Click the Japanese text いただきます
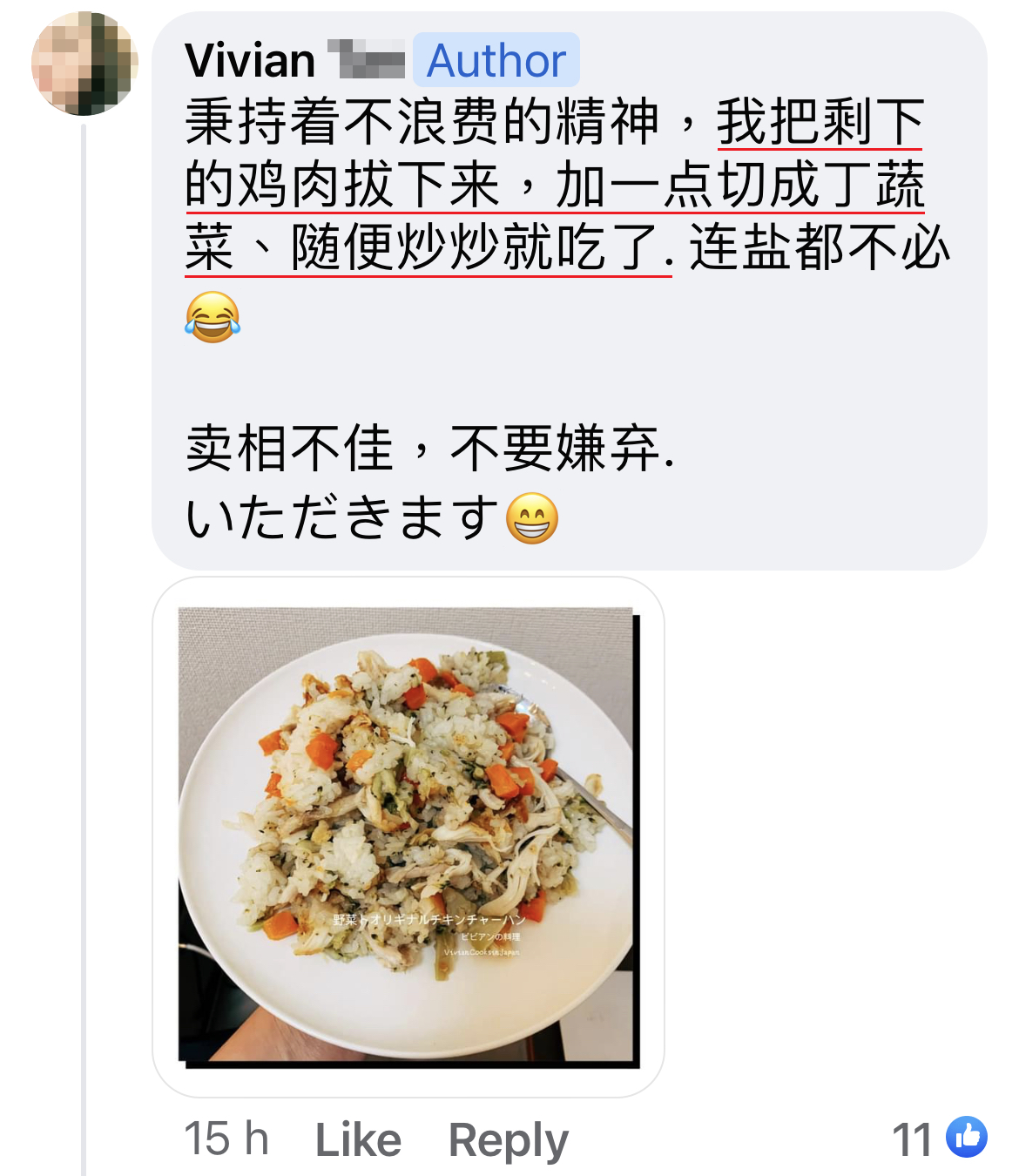This screenshot has width=1019, height=1176. coord(342,517)
